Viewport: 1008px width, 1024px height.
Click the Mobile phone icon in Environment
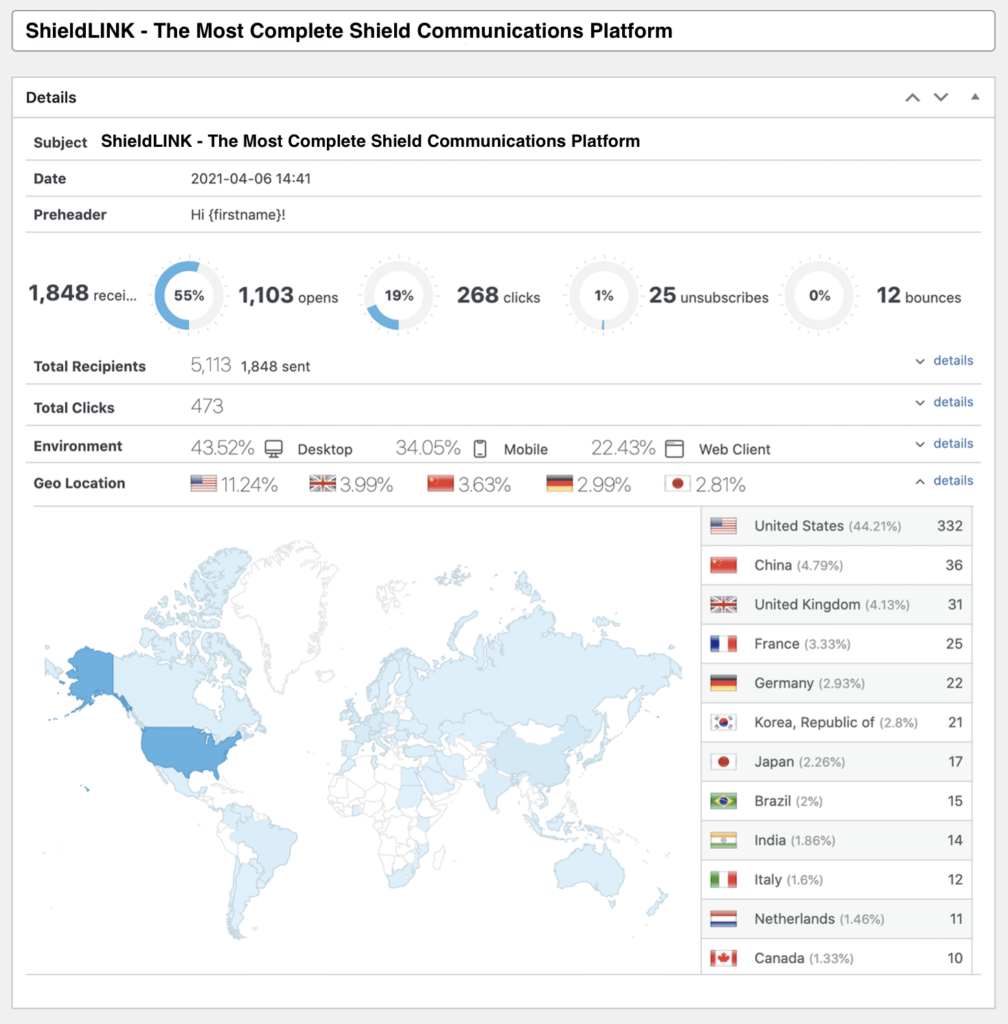point(480,449)
